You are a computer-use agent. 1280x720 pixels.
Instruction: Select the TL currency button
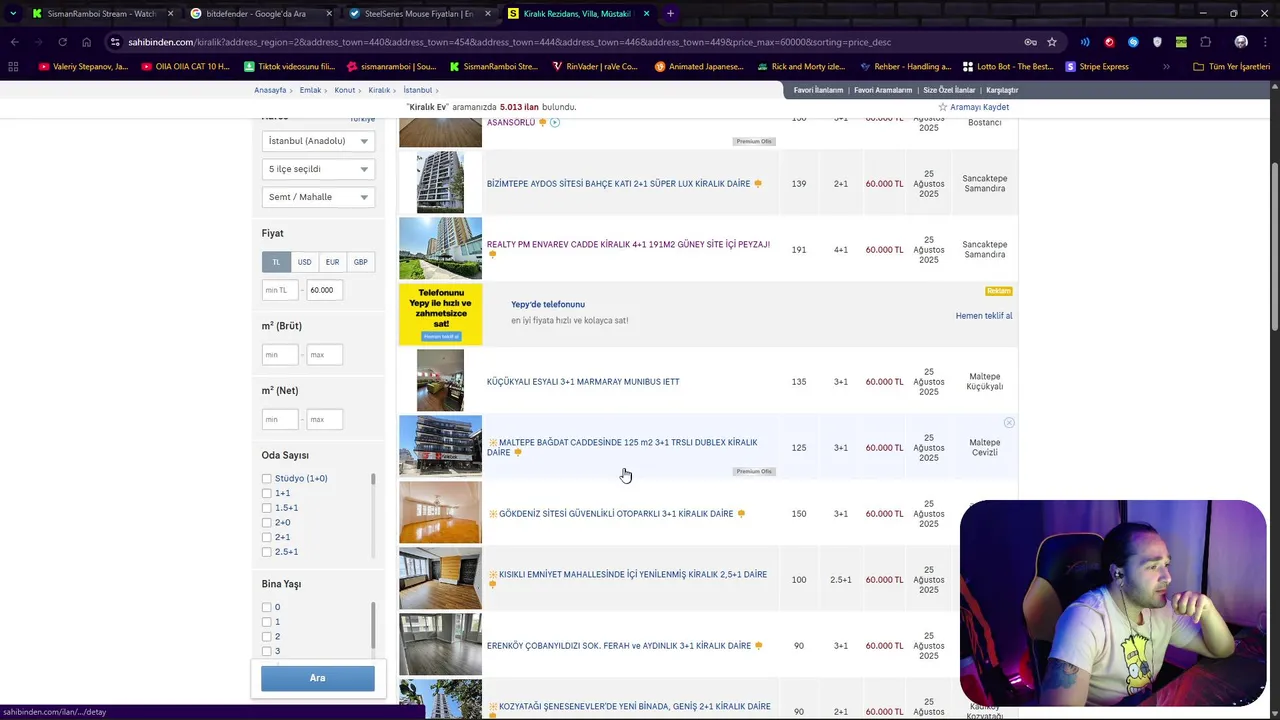coord(276,262)
